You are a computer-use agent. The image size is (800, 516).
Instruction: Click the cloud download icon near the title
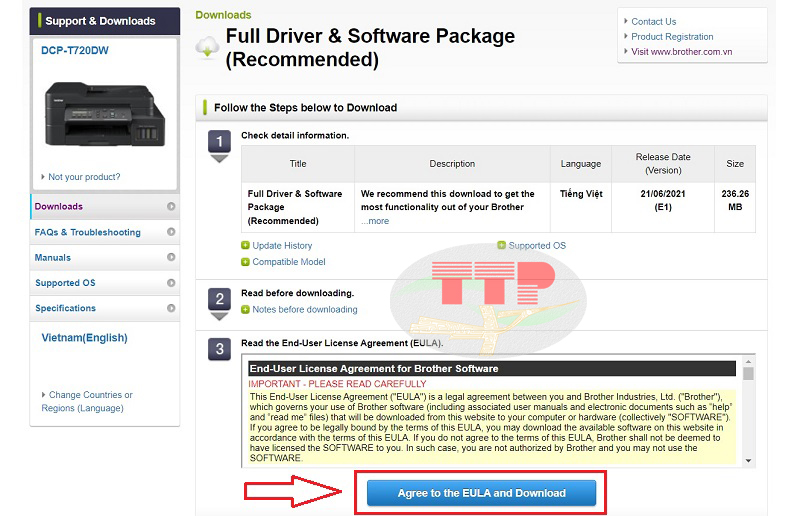pos(207,47)
